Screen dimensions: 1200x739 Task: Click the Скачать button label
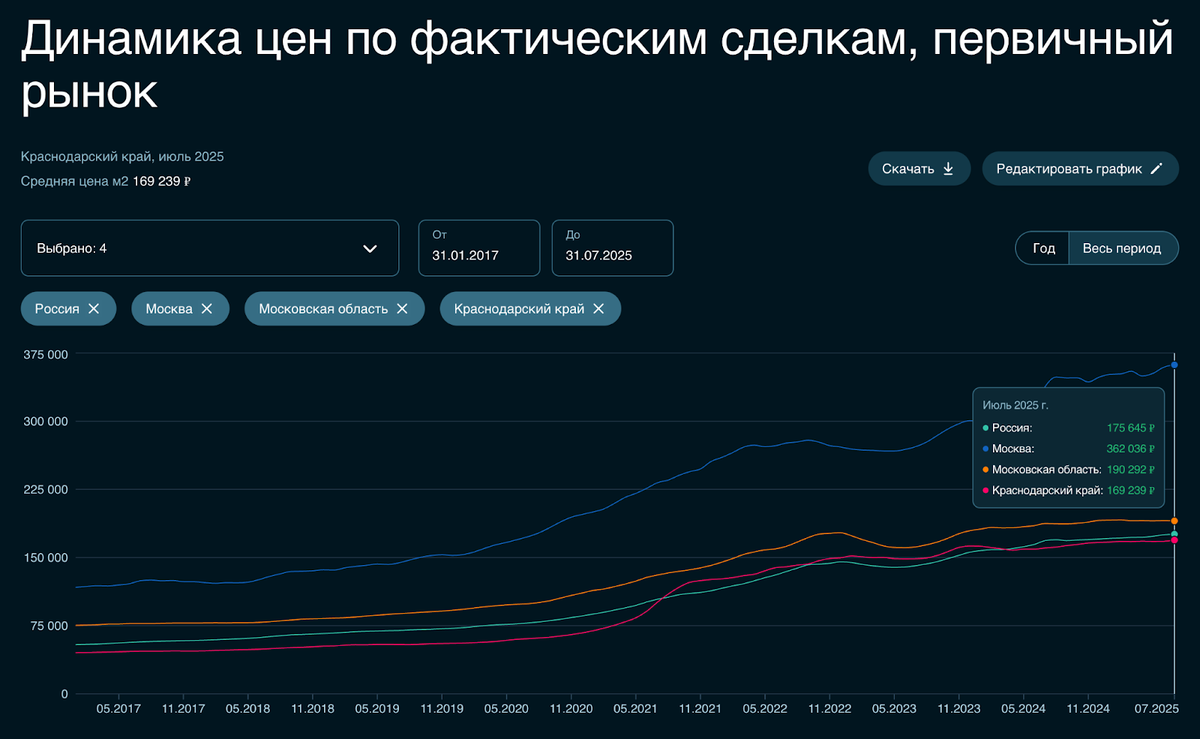click(908, 169)
